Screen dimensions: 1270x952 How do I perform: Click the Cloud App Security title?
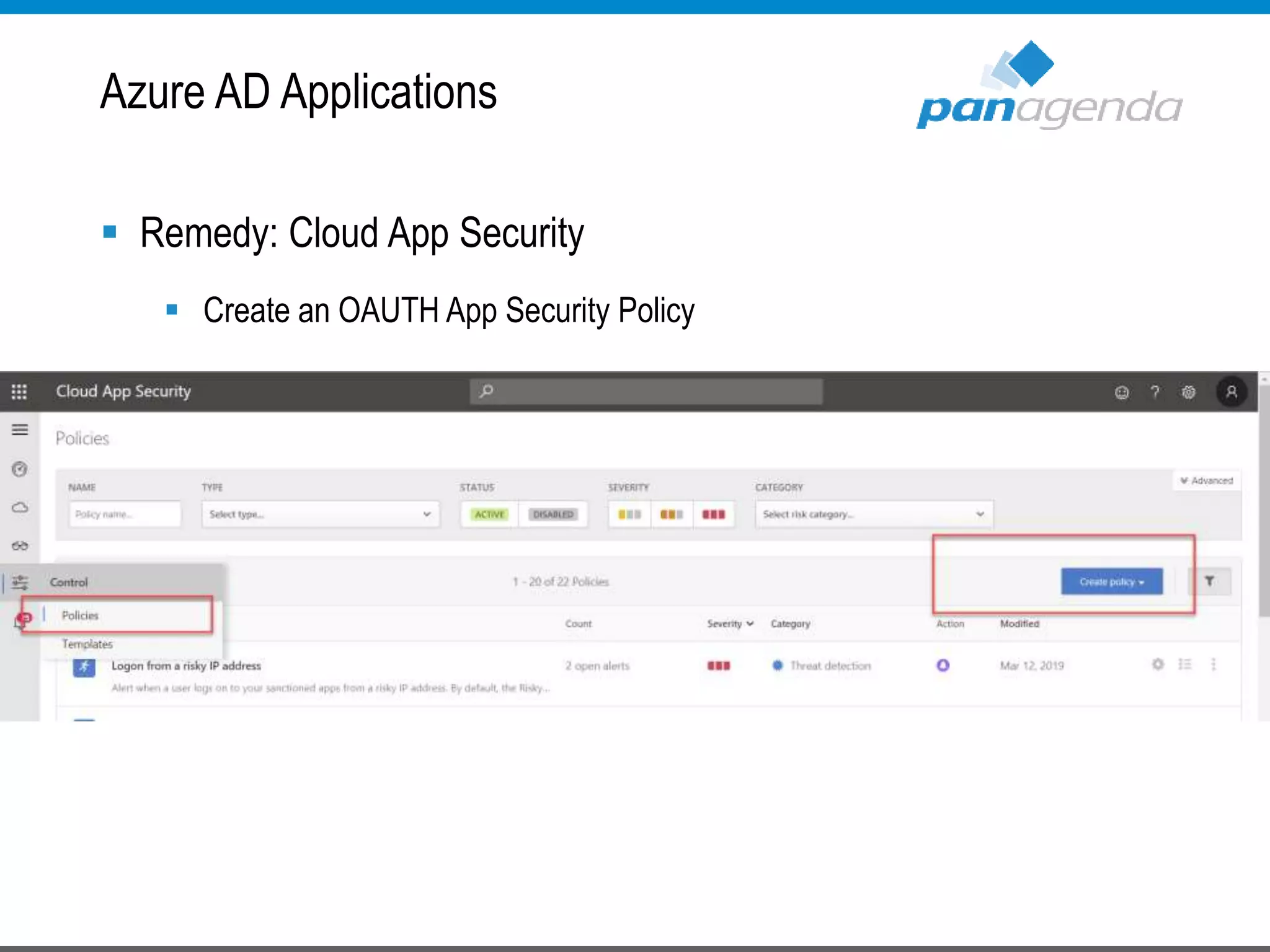(x=123, y=392)
